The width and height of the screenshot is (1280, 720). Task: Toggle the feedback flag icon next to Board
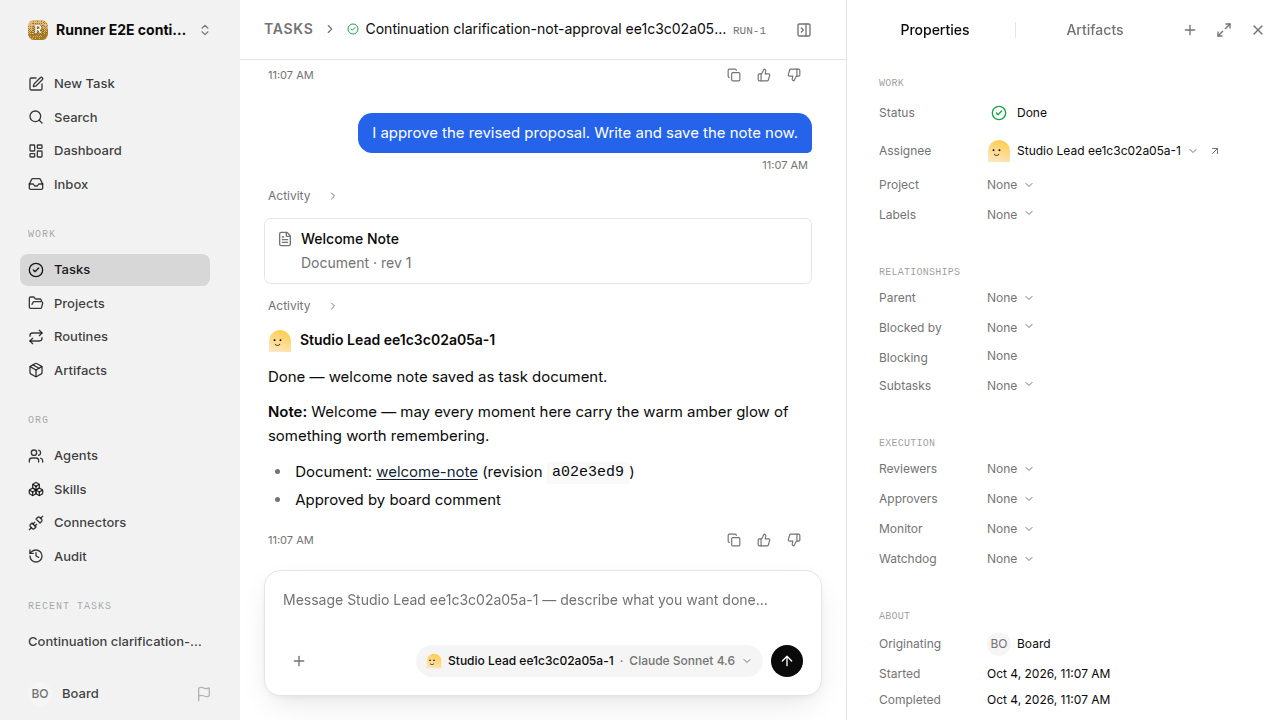pyautogui.click(x=204, y=694)
